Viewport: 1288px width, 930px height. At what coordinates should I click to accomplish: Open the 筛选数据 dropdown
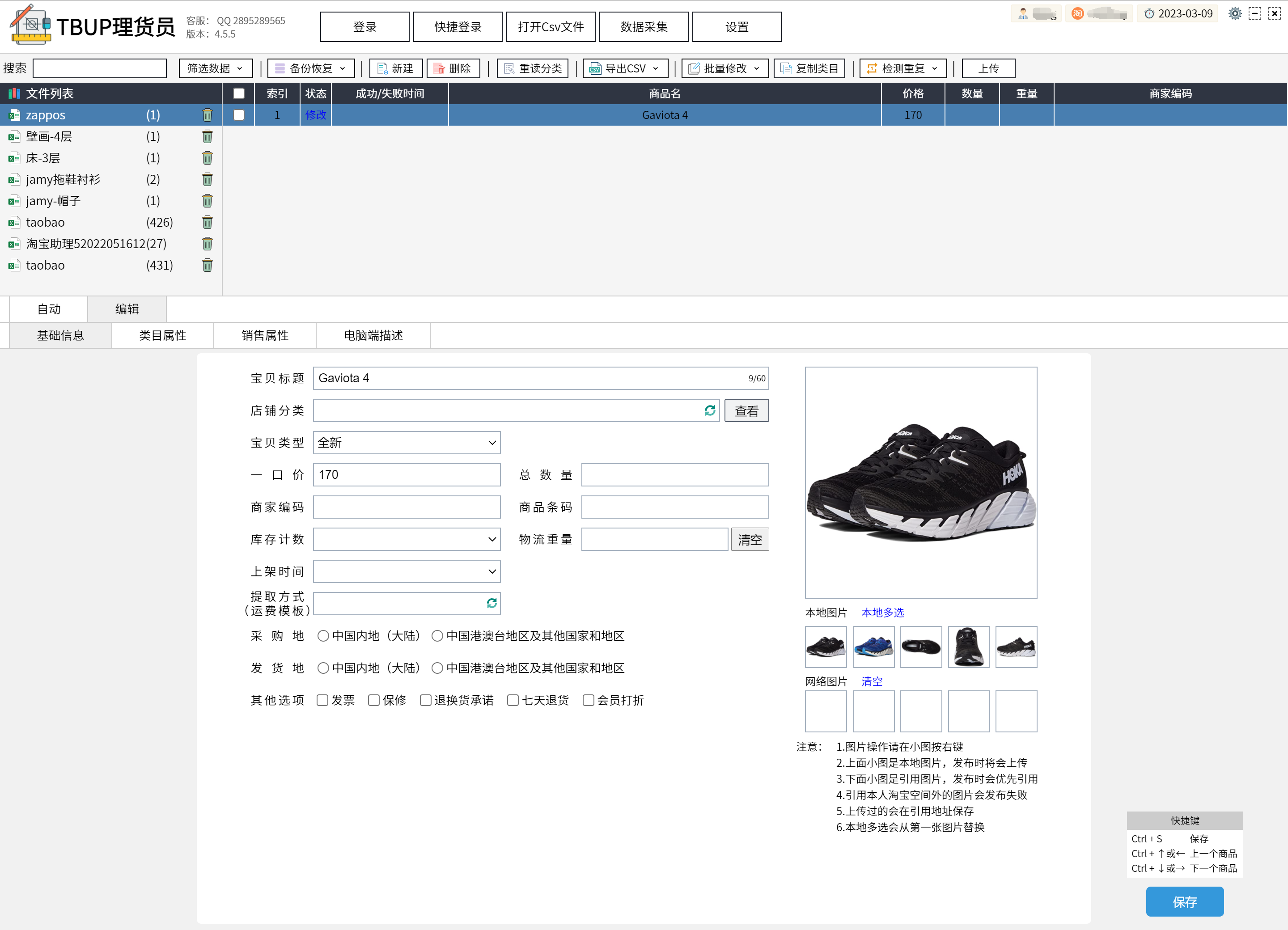point(215,69)
